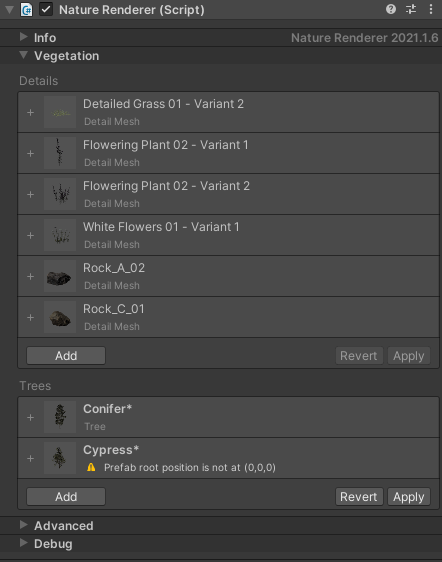Click the Cypress warning triangle icon
The width and height of the screenshot is (442, 562).
coord(91,467)
